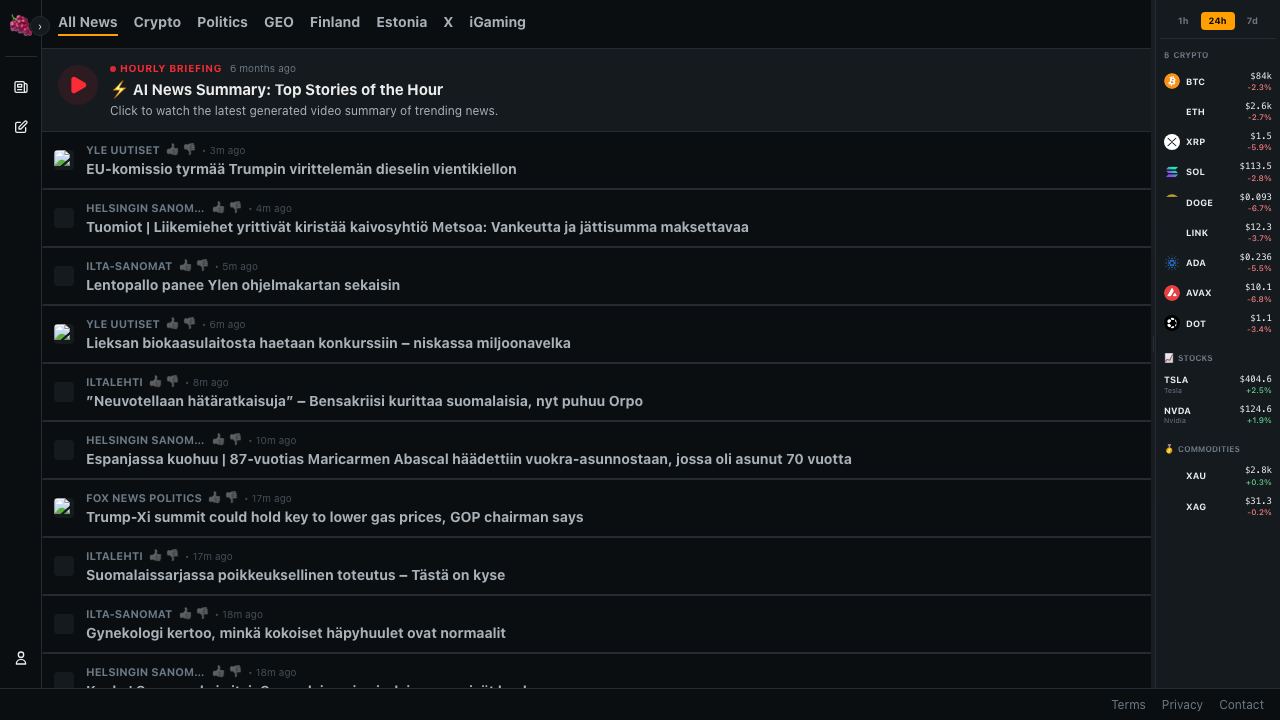Click the Fox News Trump-Xi story thumbnail
Screen dimensions: 1280x720
pyautogui.click(x=64, y=508)
